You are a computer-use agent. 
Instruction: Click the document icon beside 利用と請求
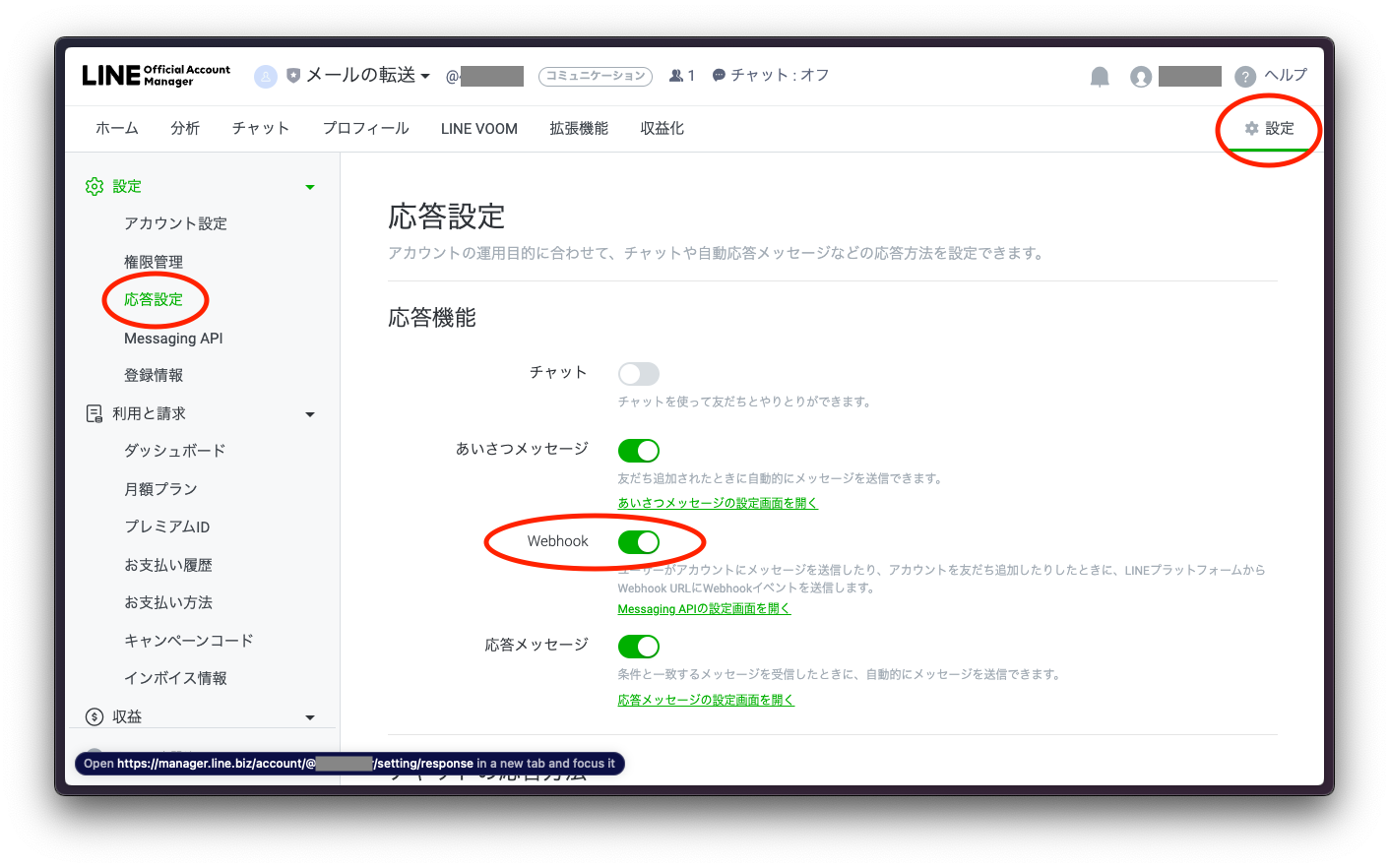pyautogui.click(x=94, y=413)
